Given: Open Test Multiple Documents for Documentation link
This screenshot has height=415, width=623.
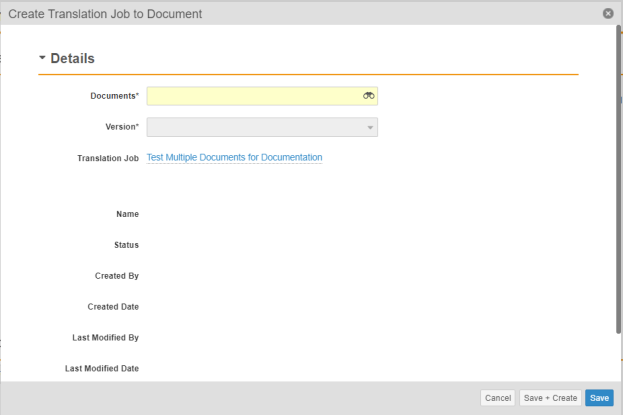Looking at the screenshot, I should tap(234, 157).
